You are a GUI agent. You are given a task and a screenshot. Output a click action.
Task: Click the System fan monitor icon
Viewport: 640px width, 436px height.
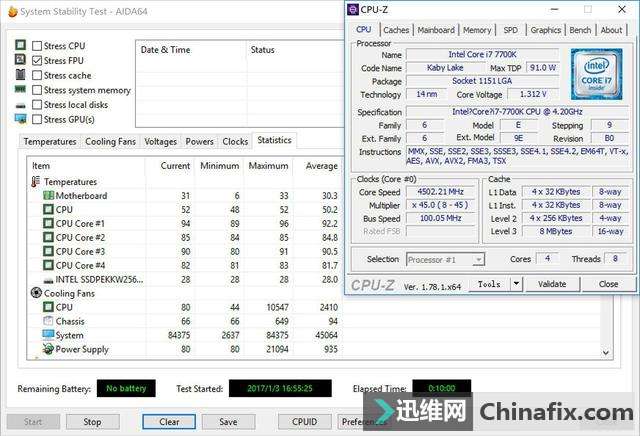[48, 335]
